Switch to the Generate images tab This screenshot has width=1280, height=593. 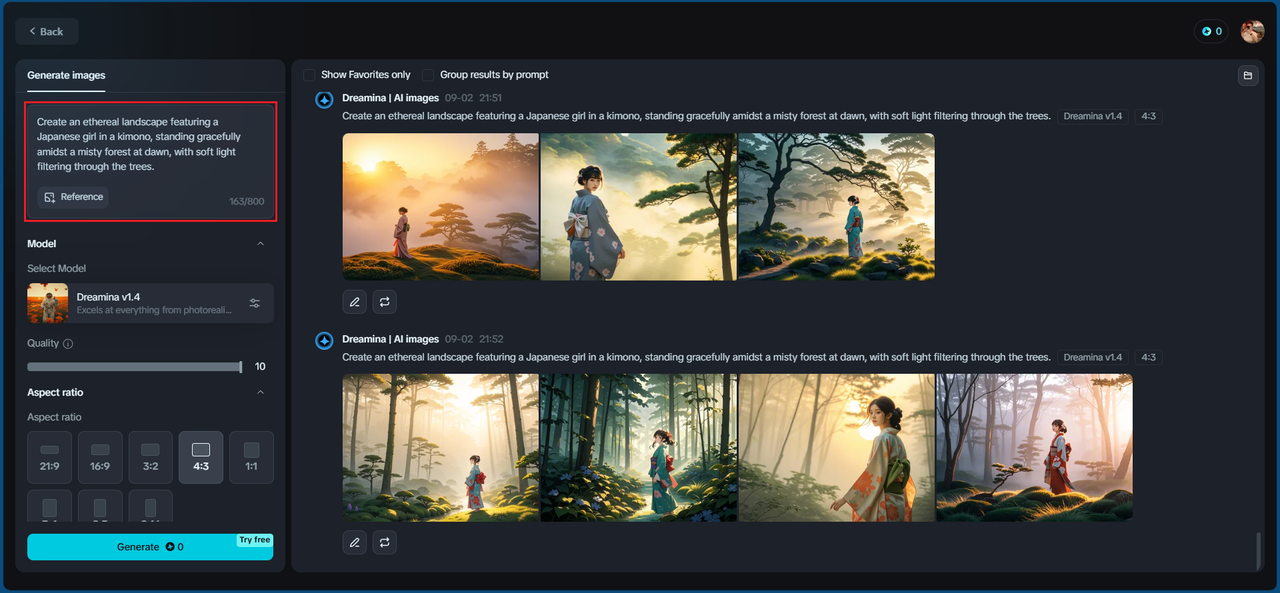click(x=66, y=75)
